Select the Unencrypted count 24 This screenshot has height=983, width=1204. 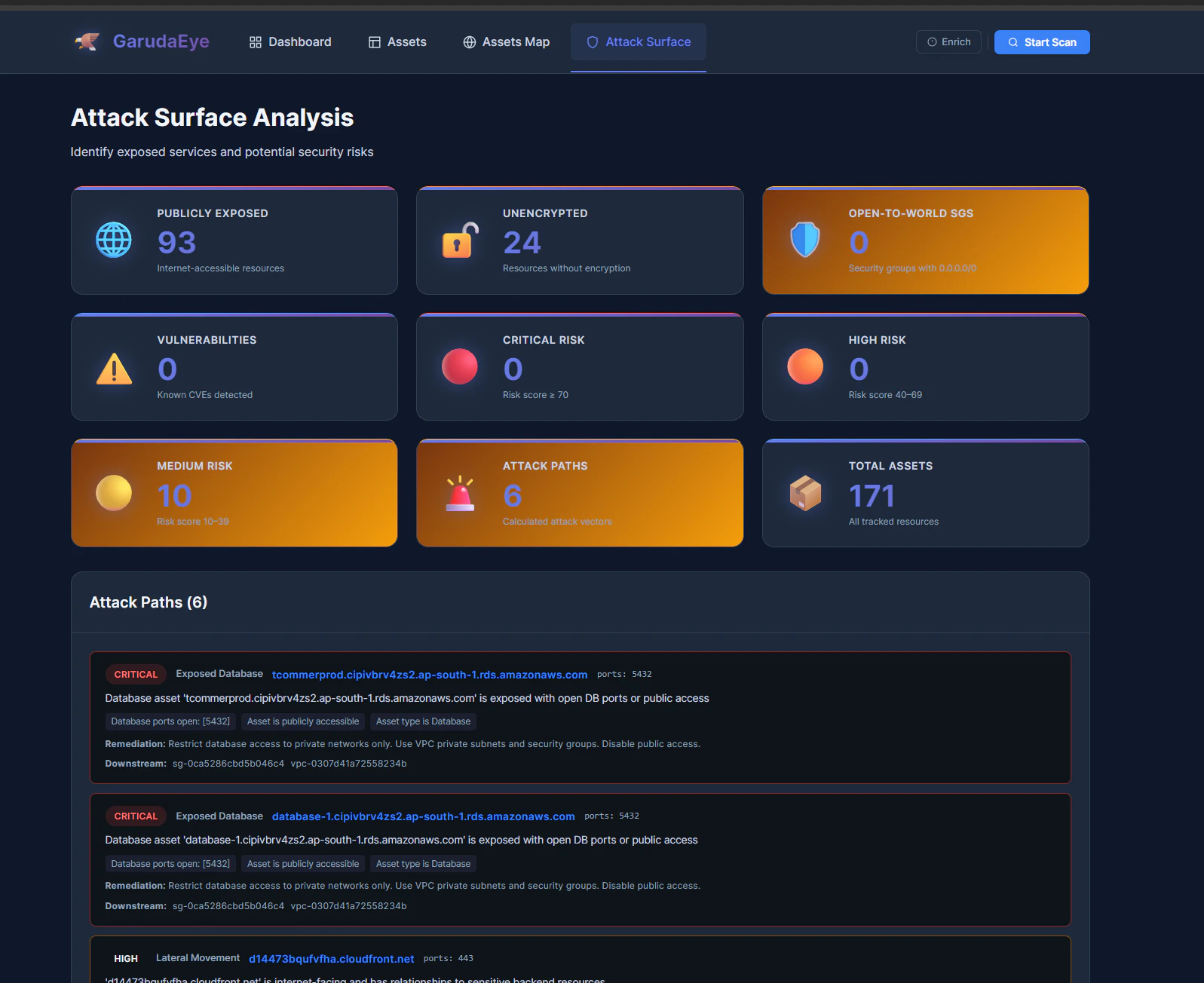[x=522, y=242]
